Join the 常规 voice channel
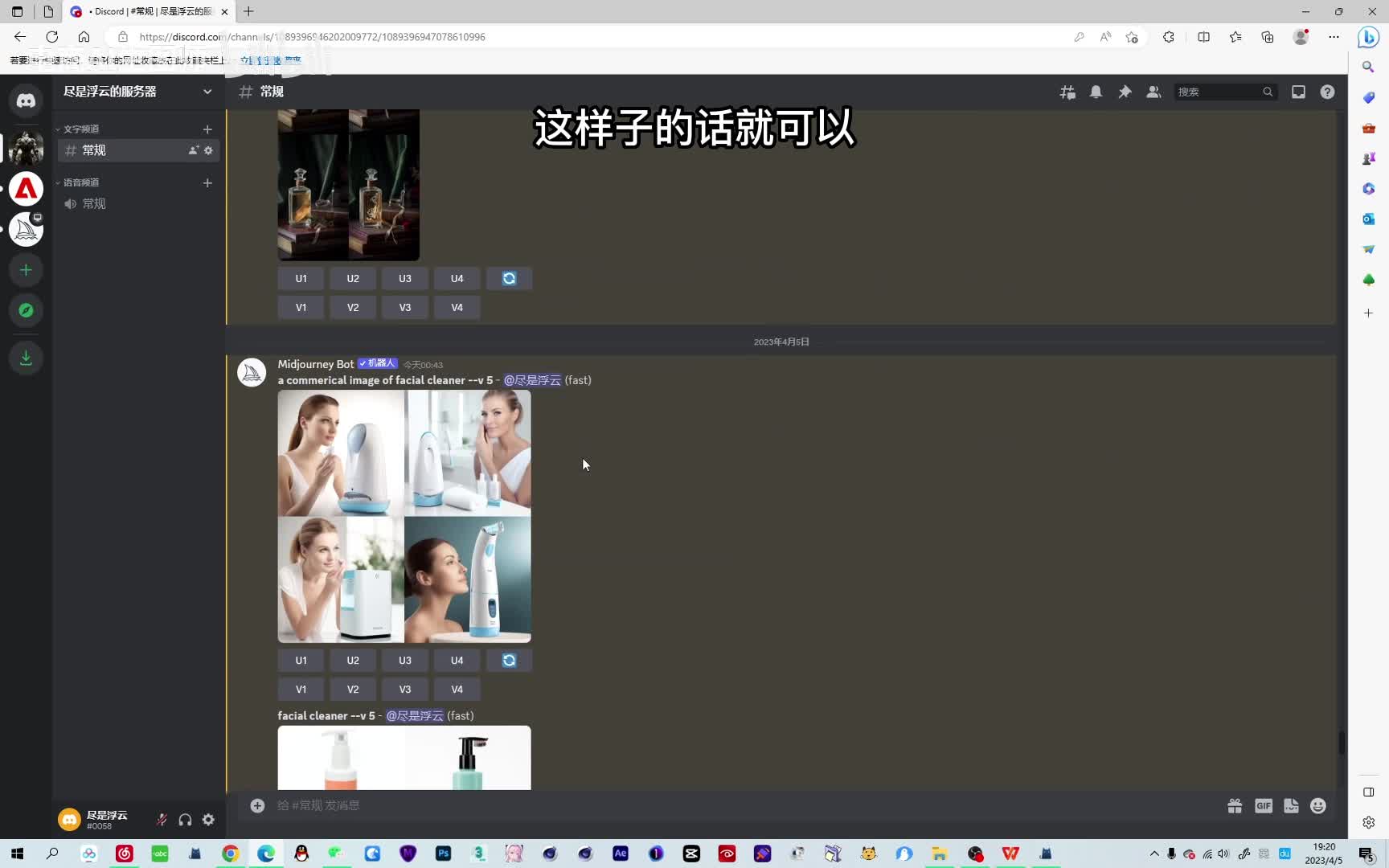This screenshot has height=868, width=1389. pyautogui.click(x=94, y=204)
